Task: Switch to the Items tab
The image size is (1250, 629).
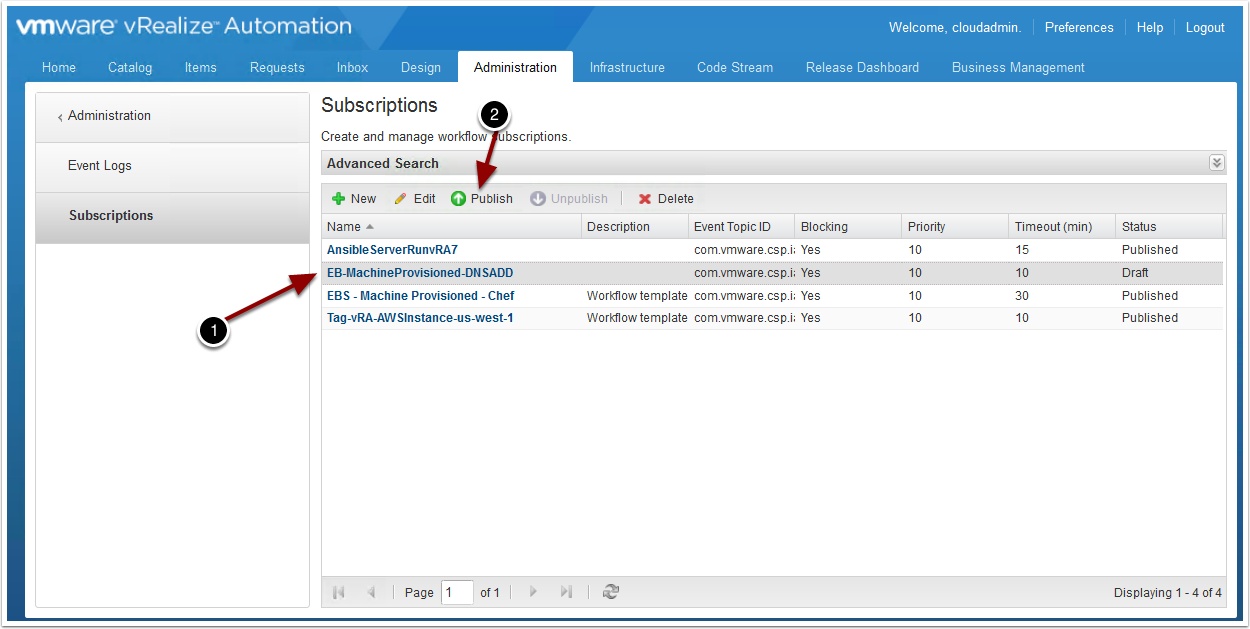Action: (201, 67)
